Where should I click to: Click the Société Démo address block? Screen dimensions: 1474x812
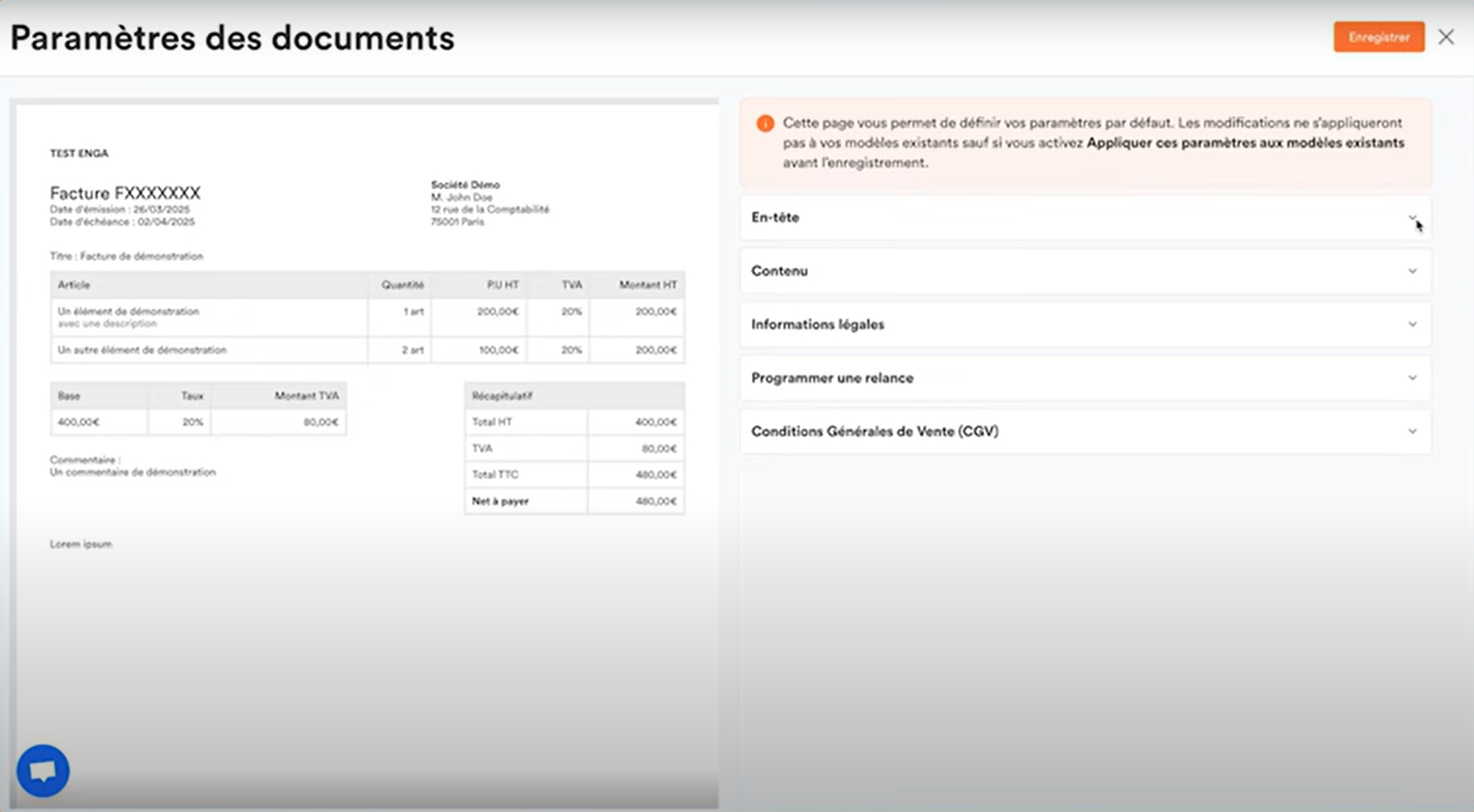[490, 203]
